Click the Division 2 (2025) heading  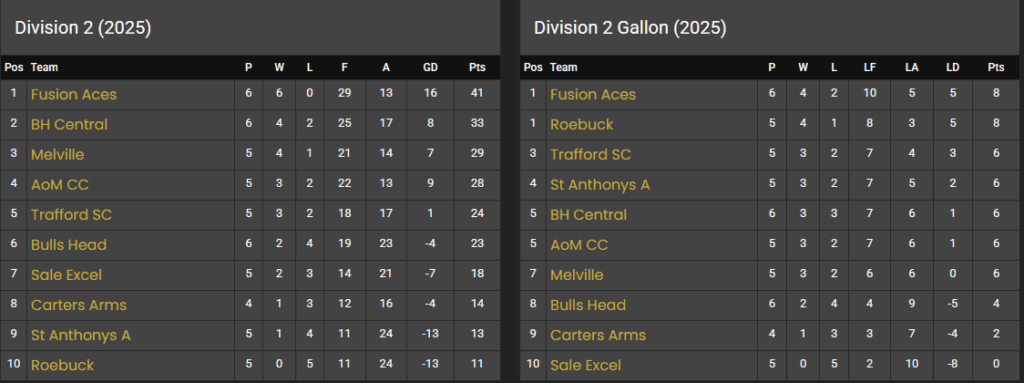83,27
